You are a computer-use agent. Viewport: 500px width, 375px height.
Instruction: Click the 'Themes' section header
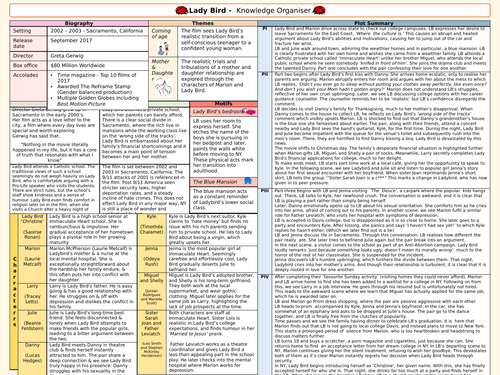[x=203, y=23]
